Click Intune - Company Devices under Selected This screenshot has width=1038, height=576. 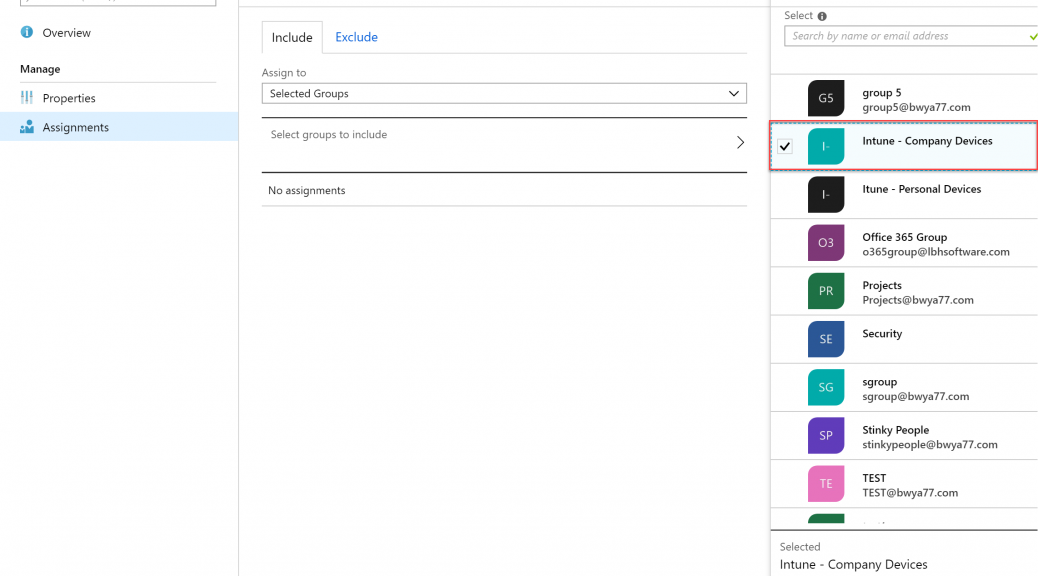853,565
